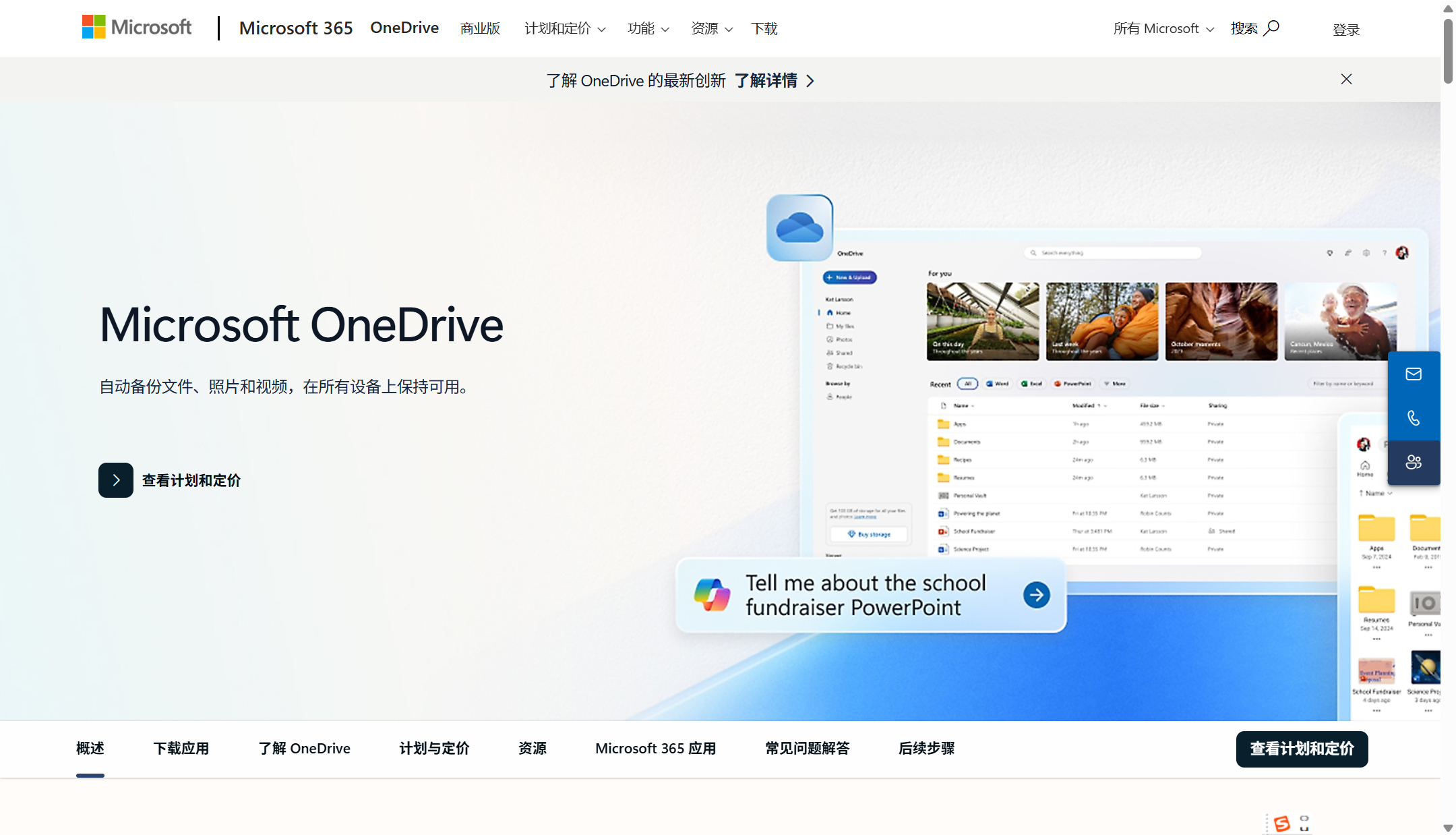This screenshot has width=1456, height=835.
Task: Dismiss the OneDrive announcement banner
Action: point(1345,79)
